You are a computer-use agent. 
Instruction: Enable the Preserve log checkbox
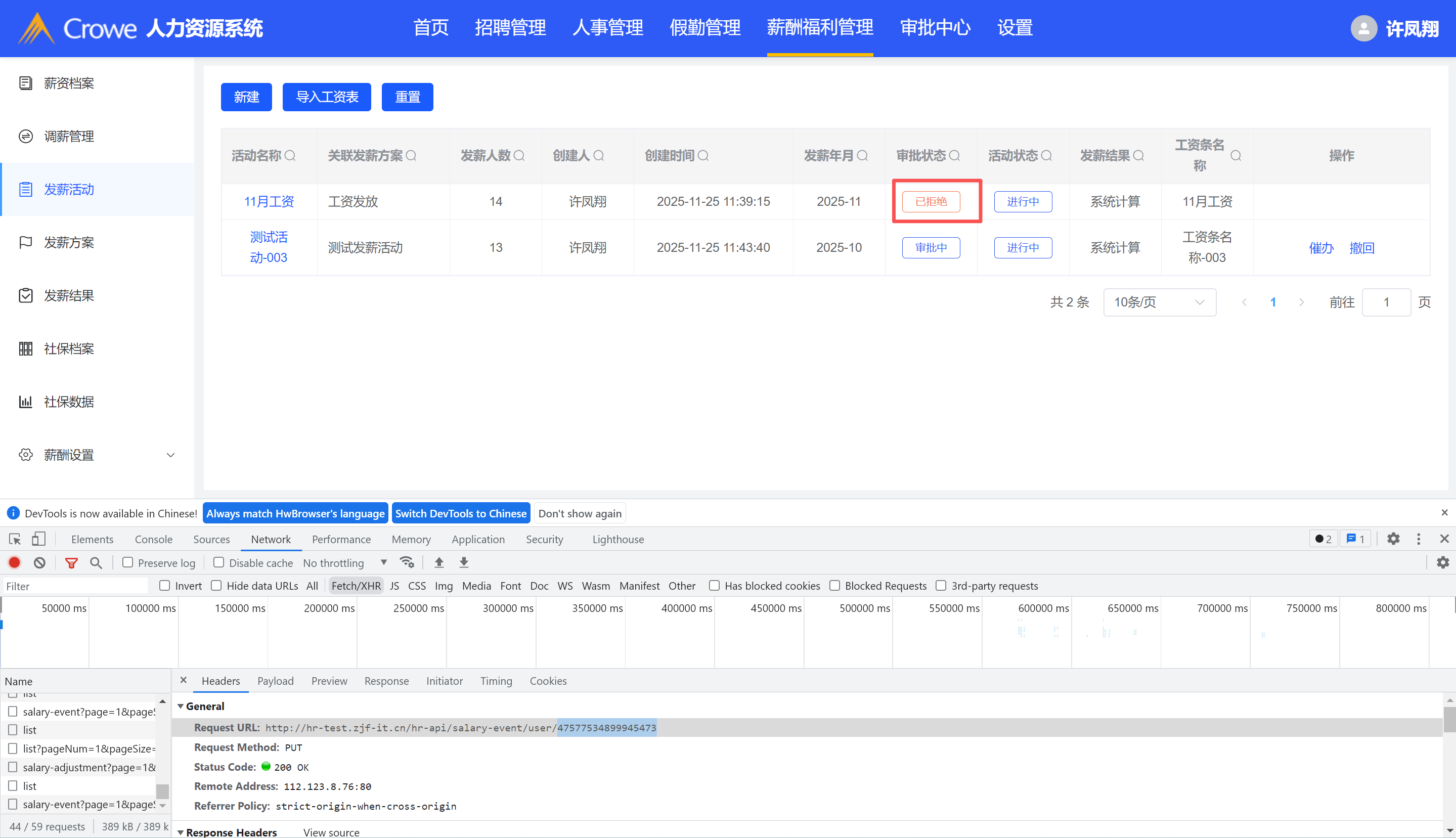pos(128,562)
